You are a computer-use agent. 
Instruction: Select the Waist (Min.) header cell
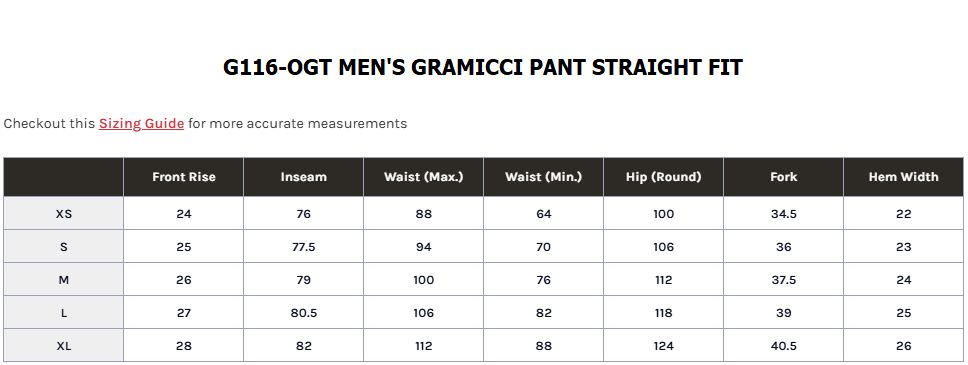pos(543,177)
